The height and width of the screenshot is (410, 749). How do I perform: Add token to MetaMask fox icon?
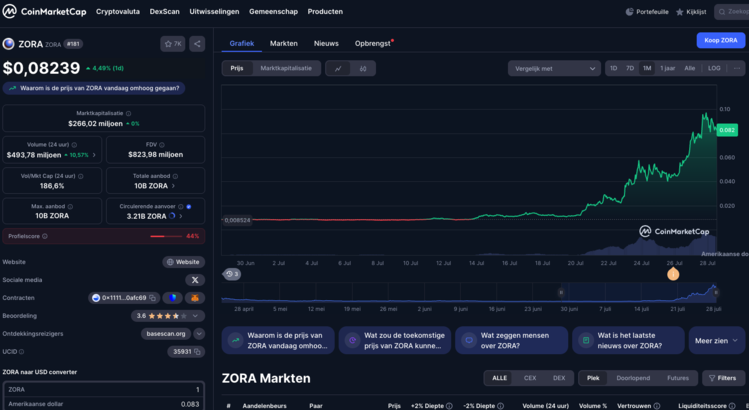pyautogui.click(x=195, y=298)
